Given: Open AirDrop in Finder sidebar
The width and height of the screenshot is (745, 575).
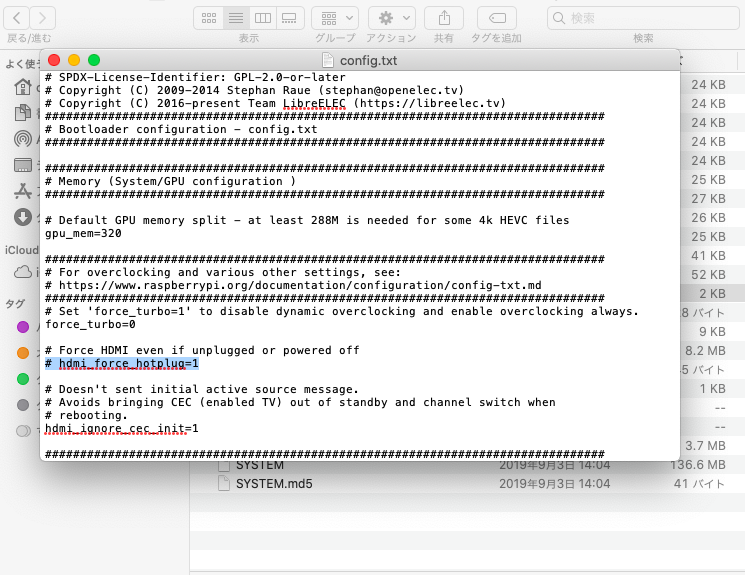Looking at the screenshot, I should (x=22, y=139).
